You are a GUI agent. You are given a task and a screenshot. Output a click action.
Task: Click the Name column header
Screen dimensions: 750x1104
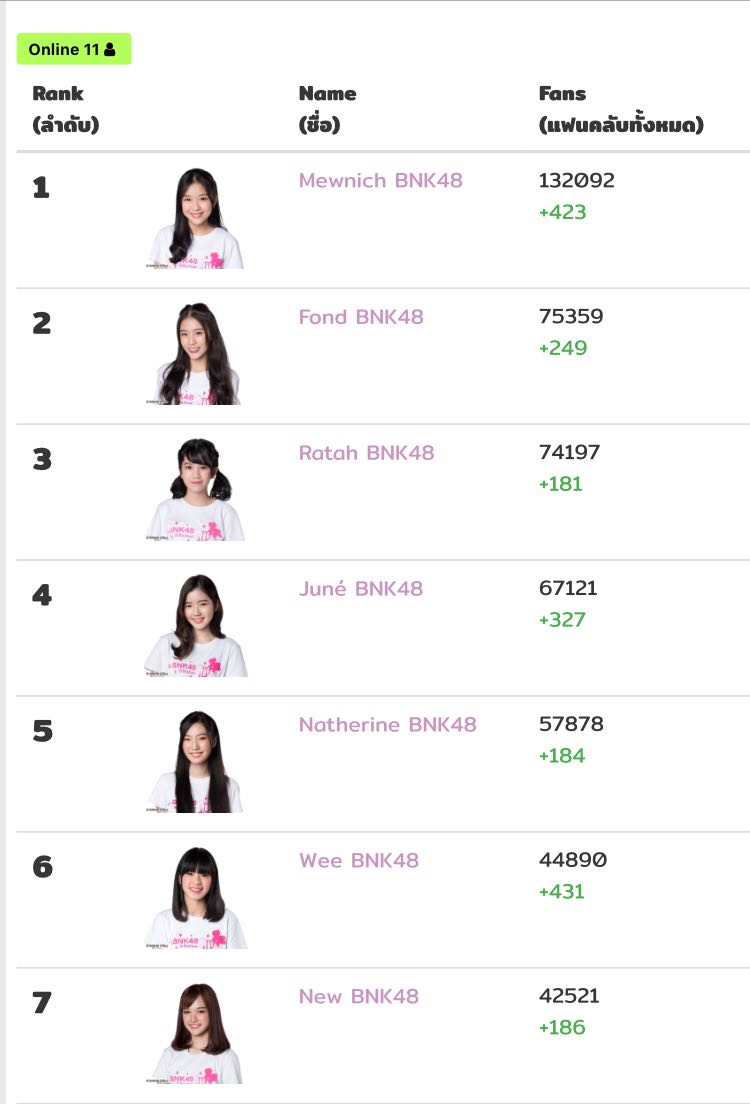[327, 109]
